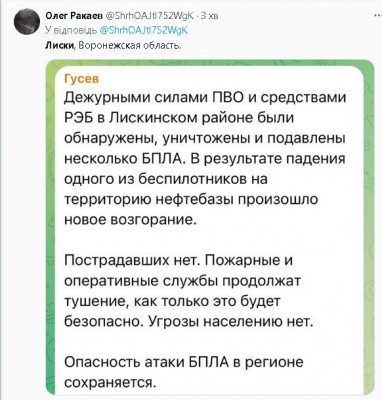This screenshot has height=400, width=382.
Task: Click the У відповідь label
Action: [x=71, y=30]
